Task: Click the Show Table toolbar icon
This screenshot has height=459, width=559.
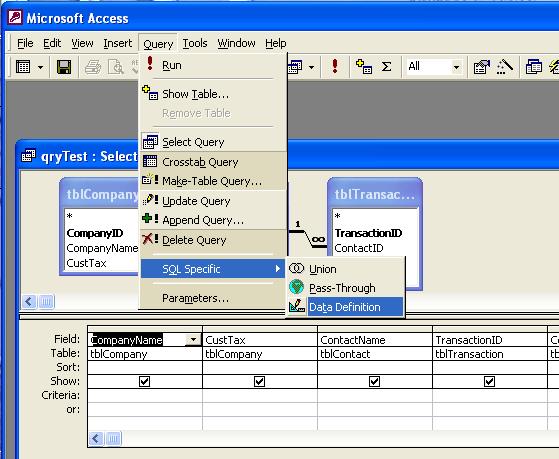Action: 364,66
